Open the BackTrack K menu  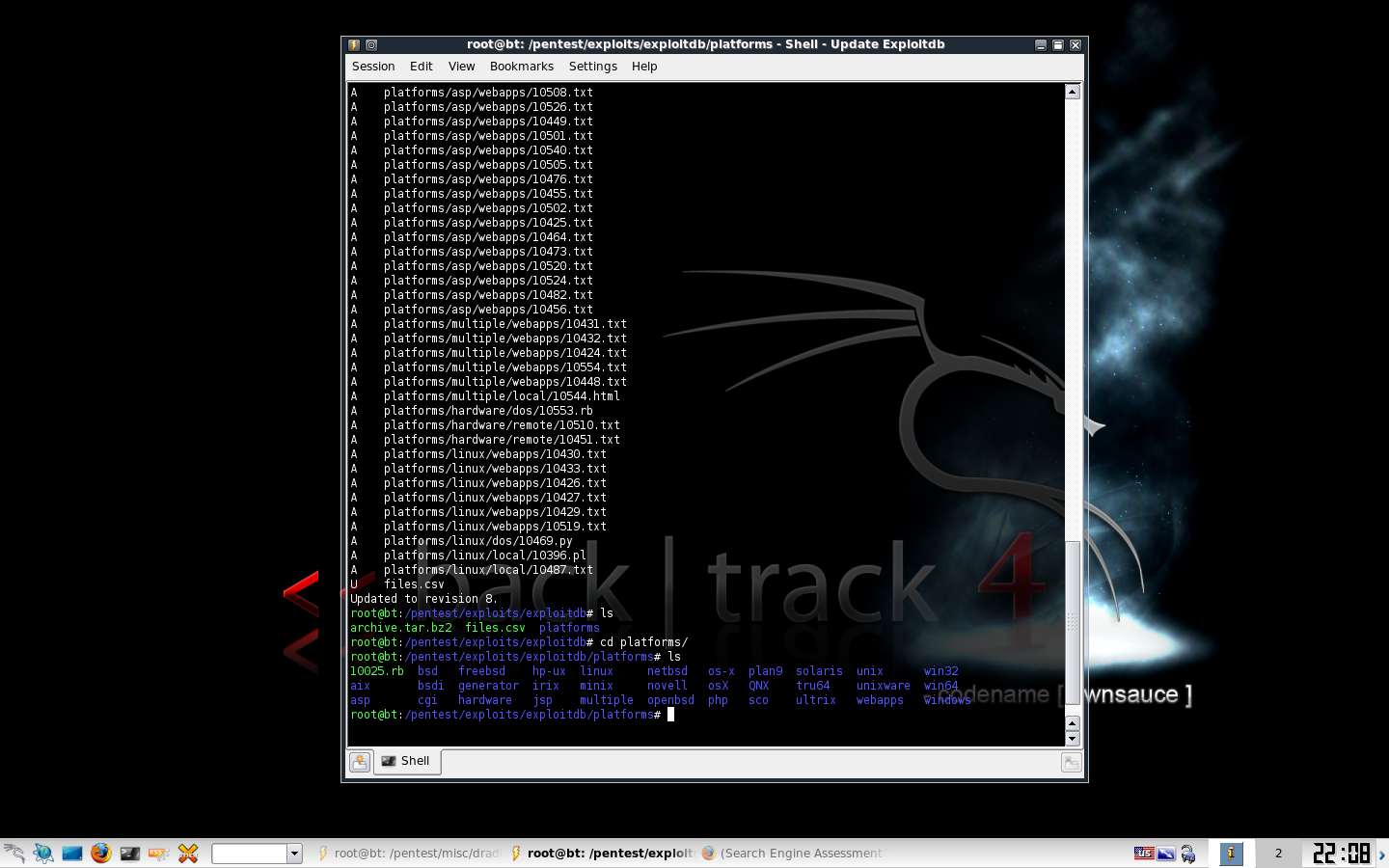(x=14, y=853)
